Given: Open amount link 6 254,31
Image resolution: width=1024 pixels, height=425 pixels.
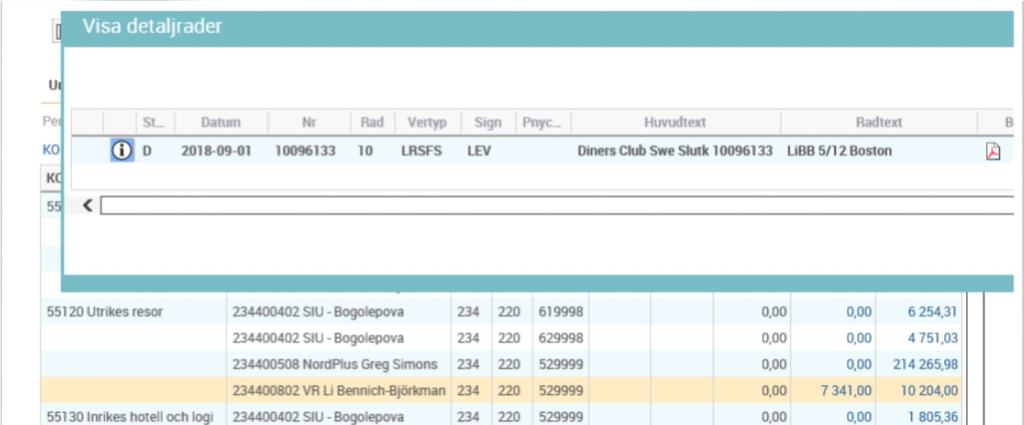Looking at the screenshot, I should pyautogui.click(x=932, y=312).
